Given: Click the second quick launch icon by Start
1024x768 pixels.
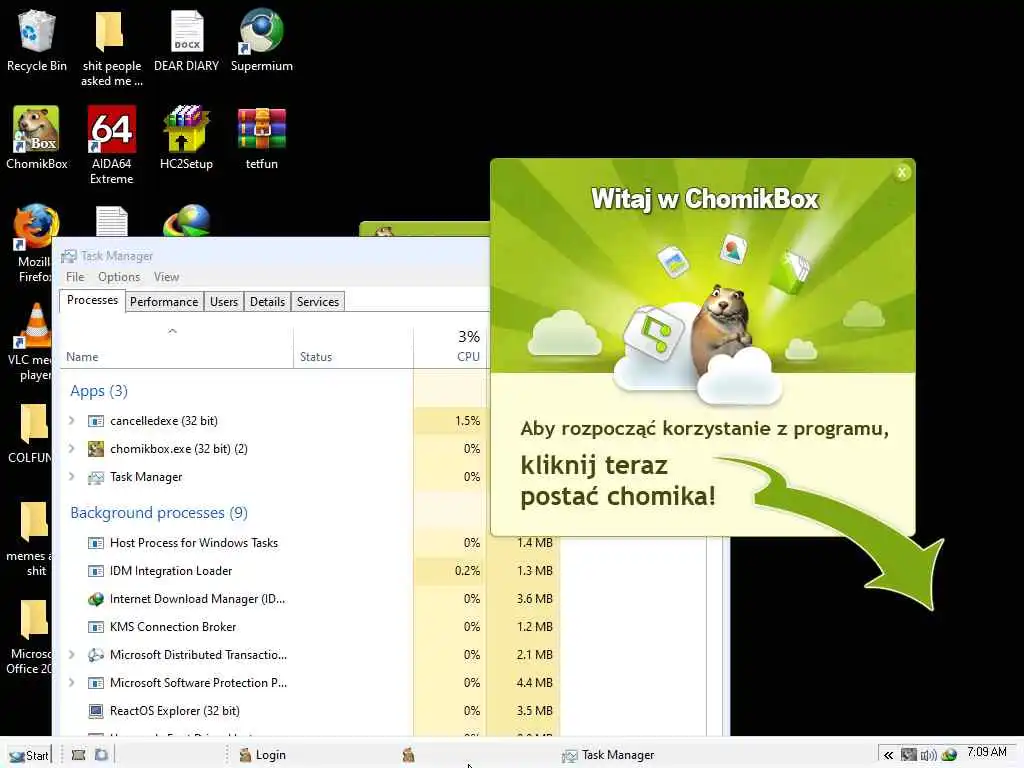Looking at the screenshot, I should [x=101, y=755].
